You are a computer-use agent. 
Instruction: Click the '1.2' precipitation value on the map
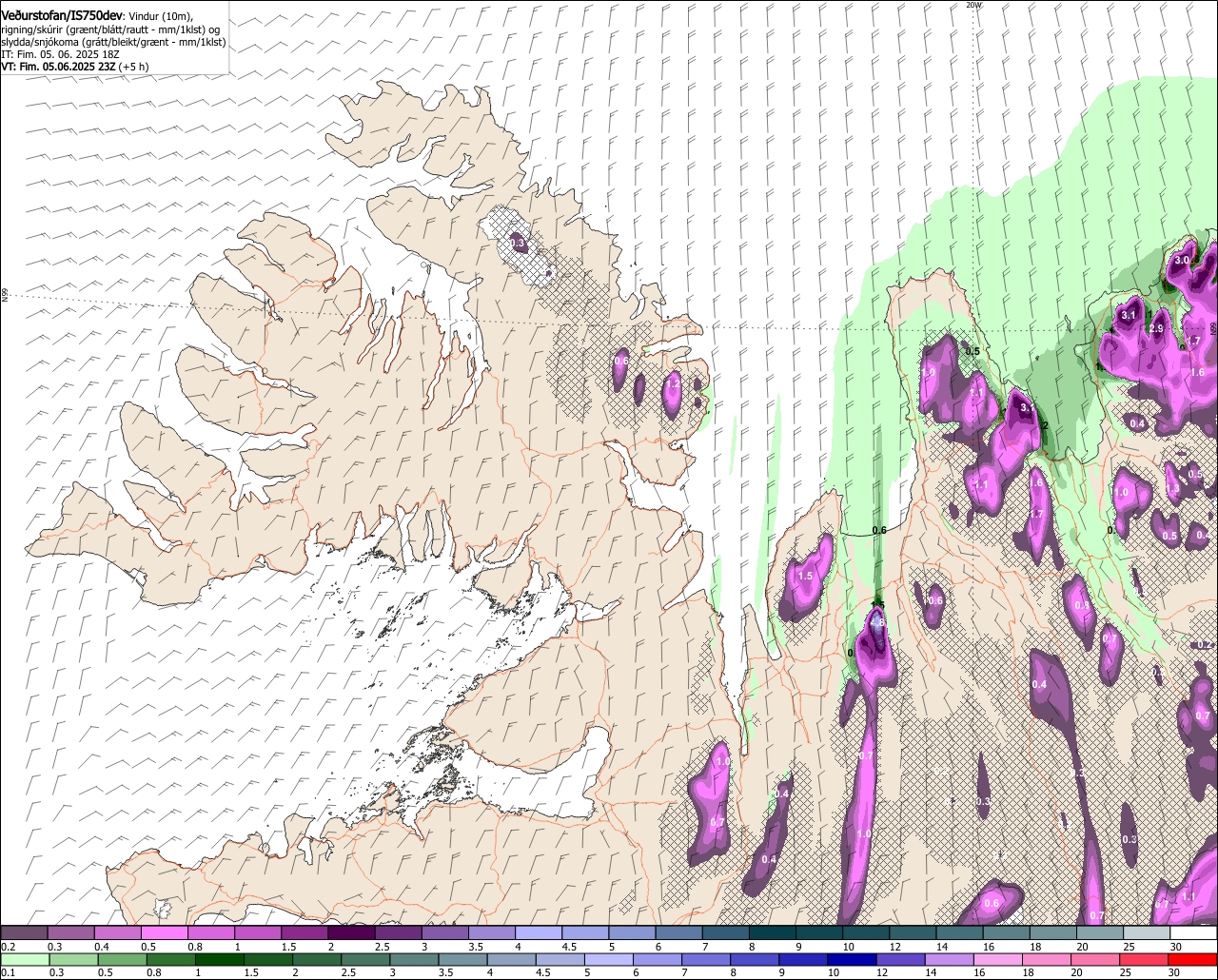(x=673, y=384)
